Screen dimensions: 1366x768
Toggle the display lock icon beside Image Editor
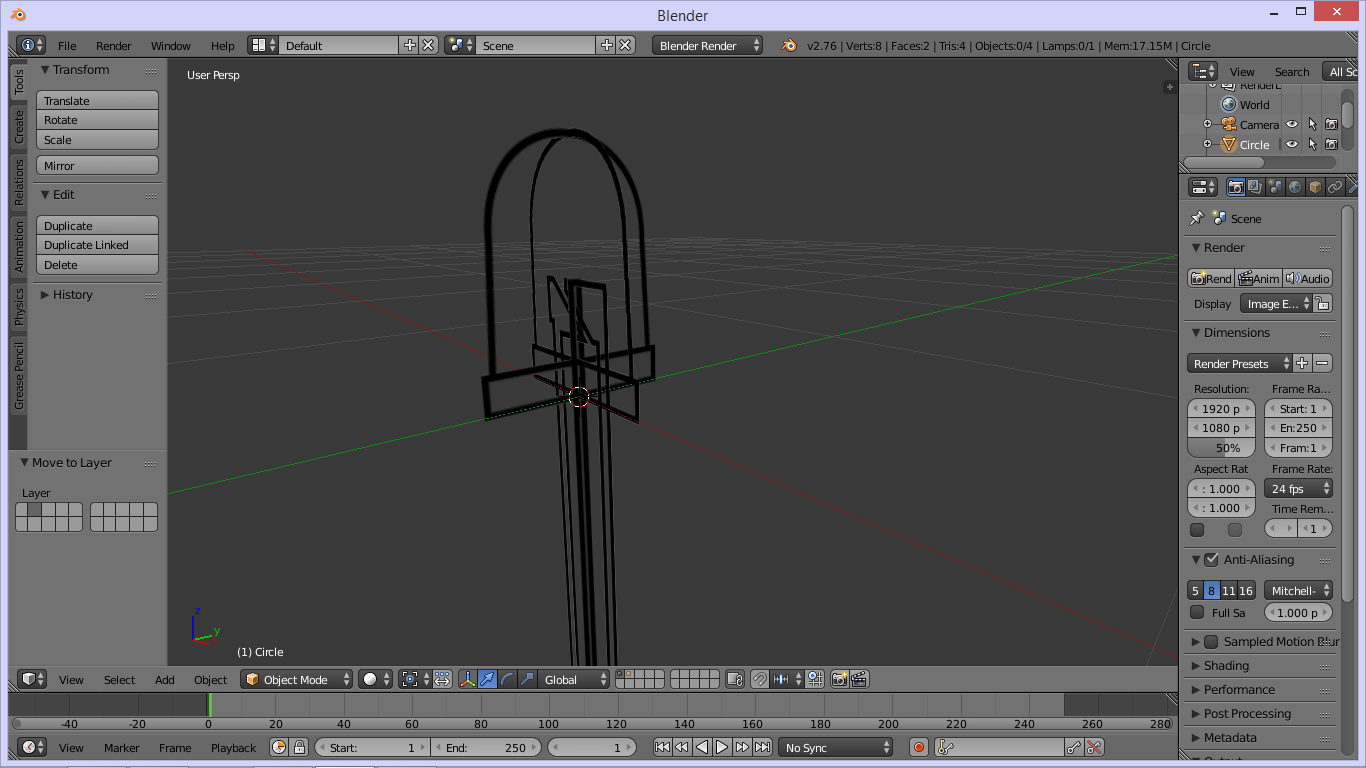1322,303
